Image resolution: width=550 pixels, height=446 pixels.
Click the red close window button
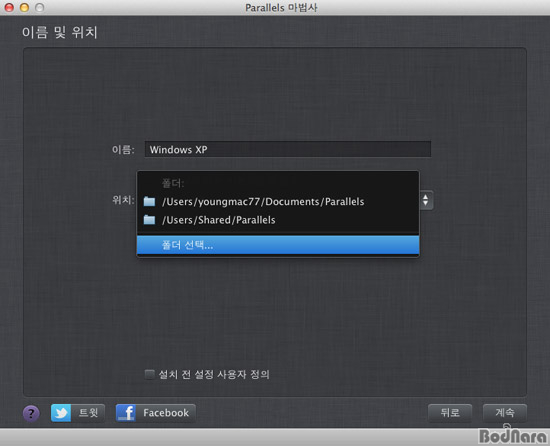coord(9,7)
